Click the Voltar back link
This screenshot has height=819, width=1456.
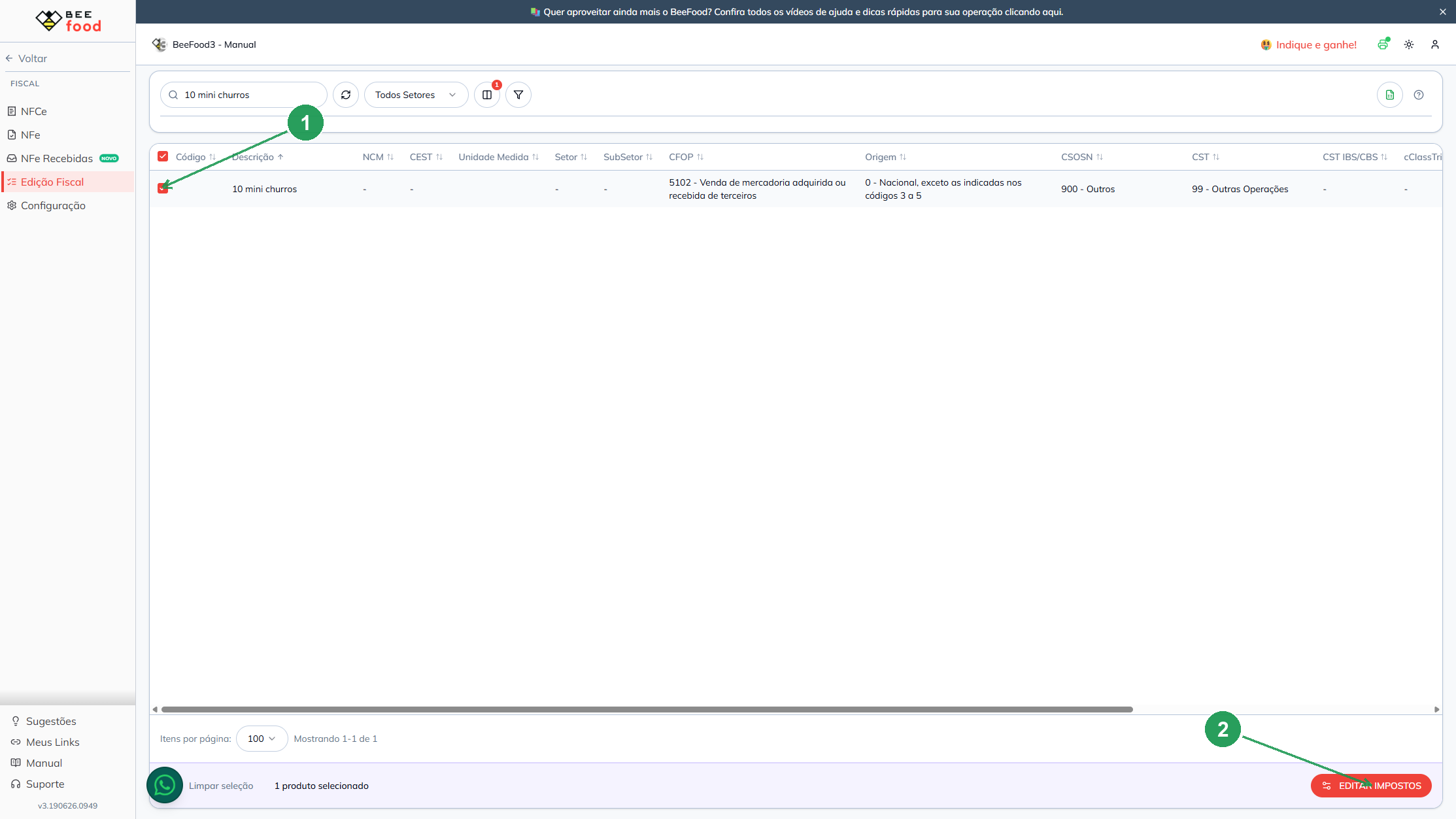pyautogui.click(x=26, y=58)
